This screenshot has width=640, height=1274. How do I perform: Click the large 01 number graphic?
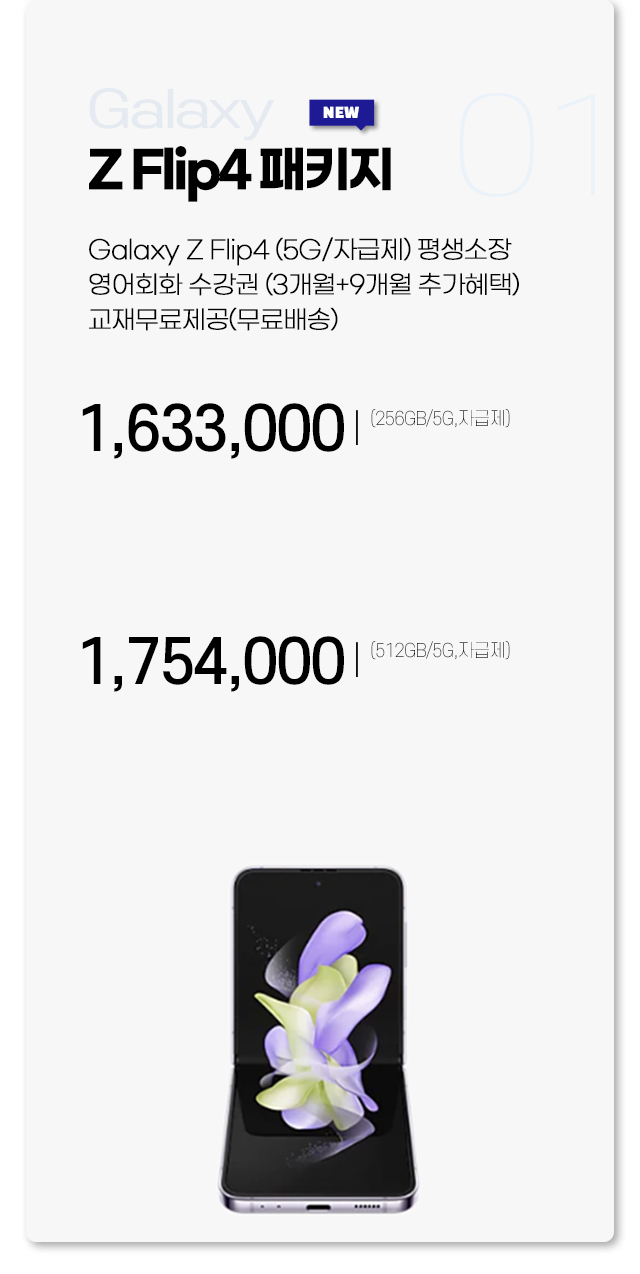(x=529, y=147)
